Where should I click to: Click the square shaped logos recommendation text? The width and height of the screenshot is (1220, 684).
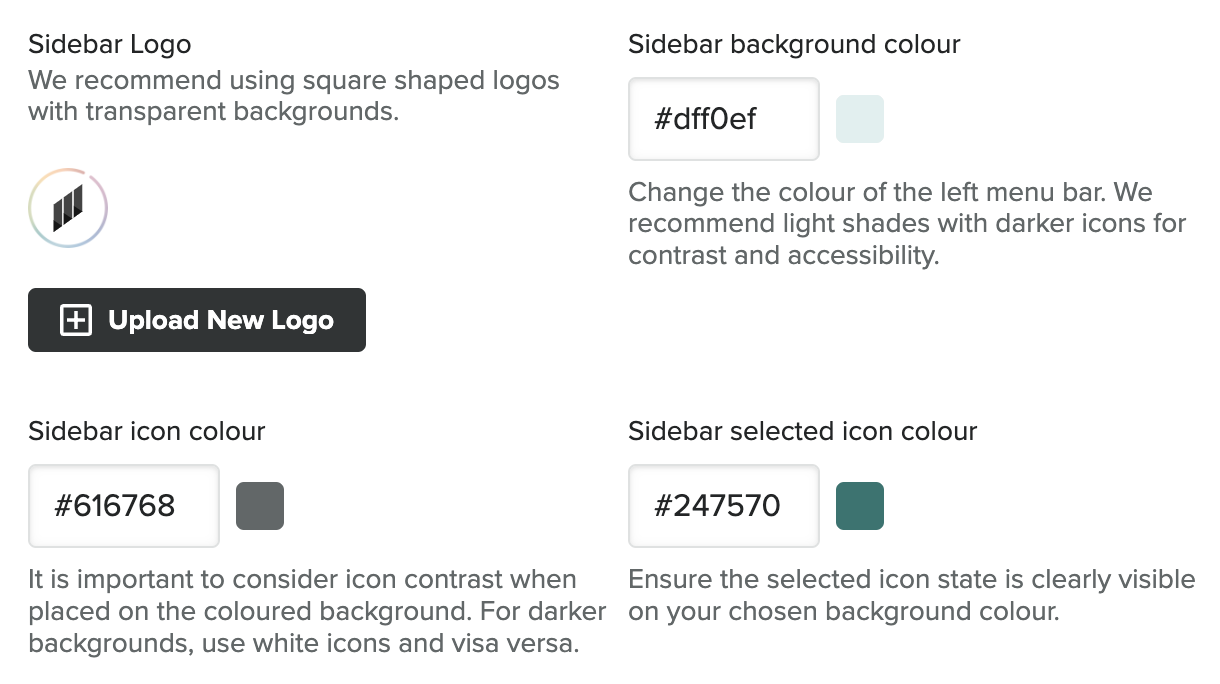pyautogui.click(x=293, y=80)
